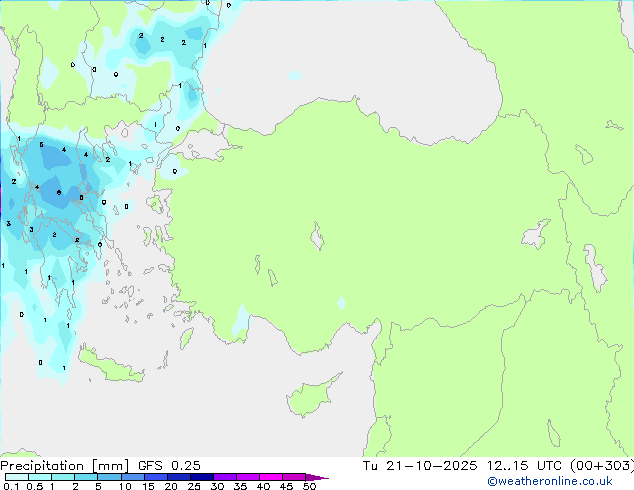Click the 'GFS 0.25' model label
This screenshot has width=634, height=490.
169,466
